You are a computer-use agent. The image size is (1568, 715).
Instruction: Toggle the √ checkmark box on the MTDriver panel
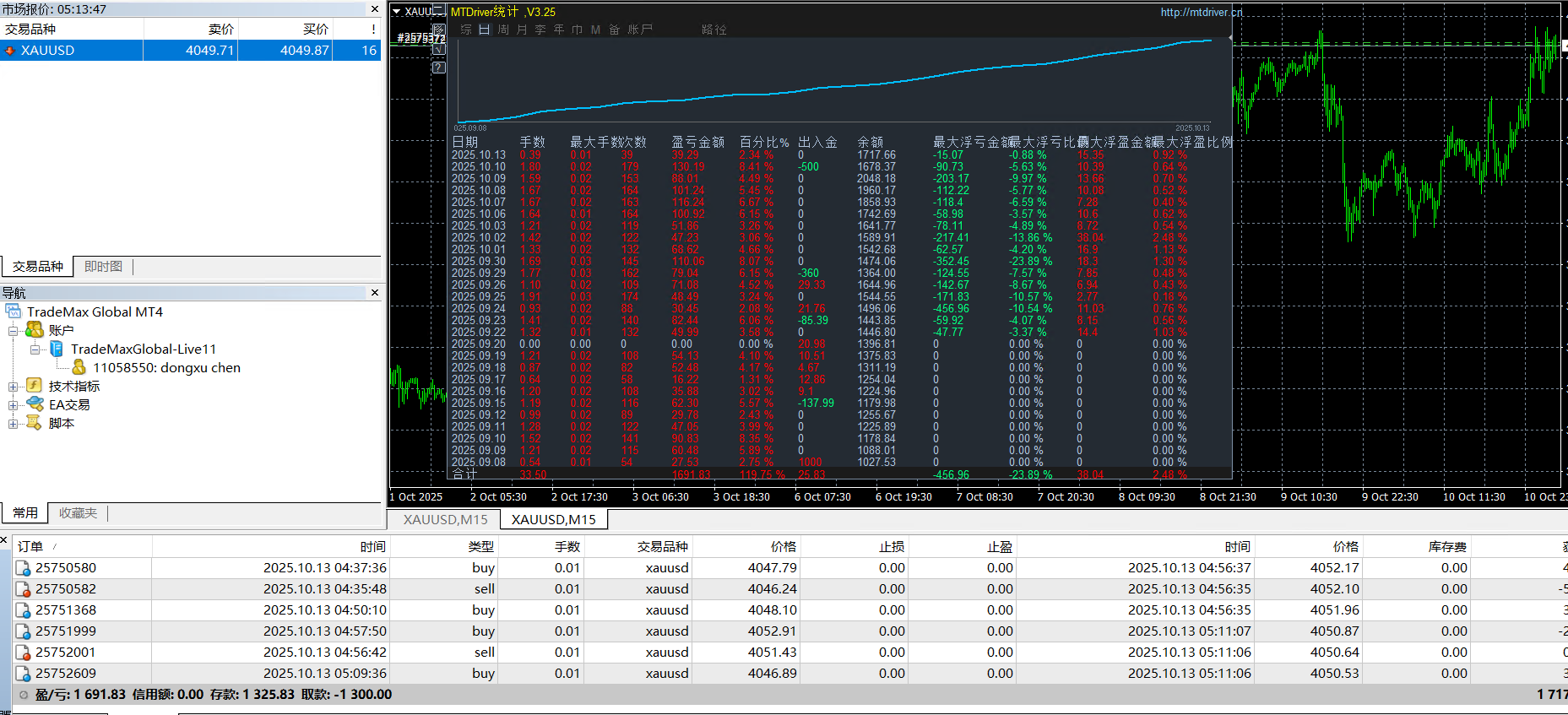pos(439,49)
